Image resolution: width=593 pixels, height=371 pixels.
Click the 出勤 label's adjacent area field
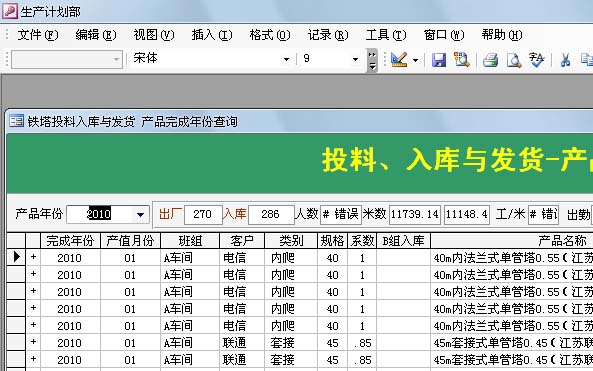592,214
